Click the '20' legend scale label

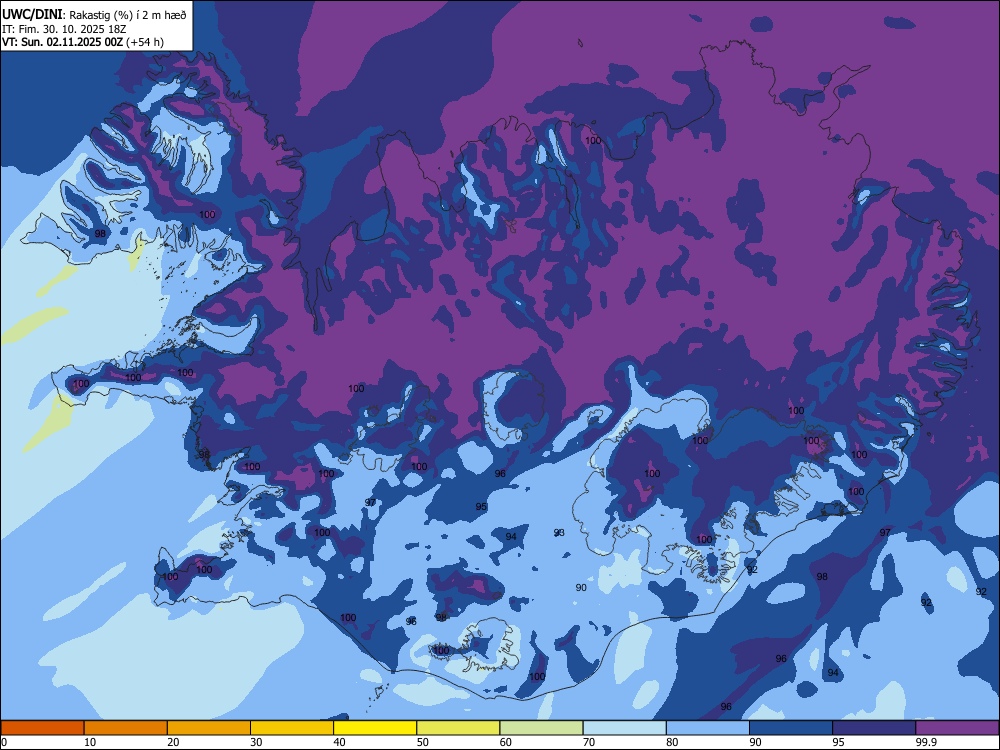coord(173,742)
